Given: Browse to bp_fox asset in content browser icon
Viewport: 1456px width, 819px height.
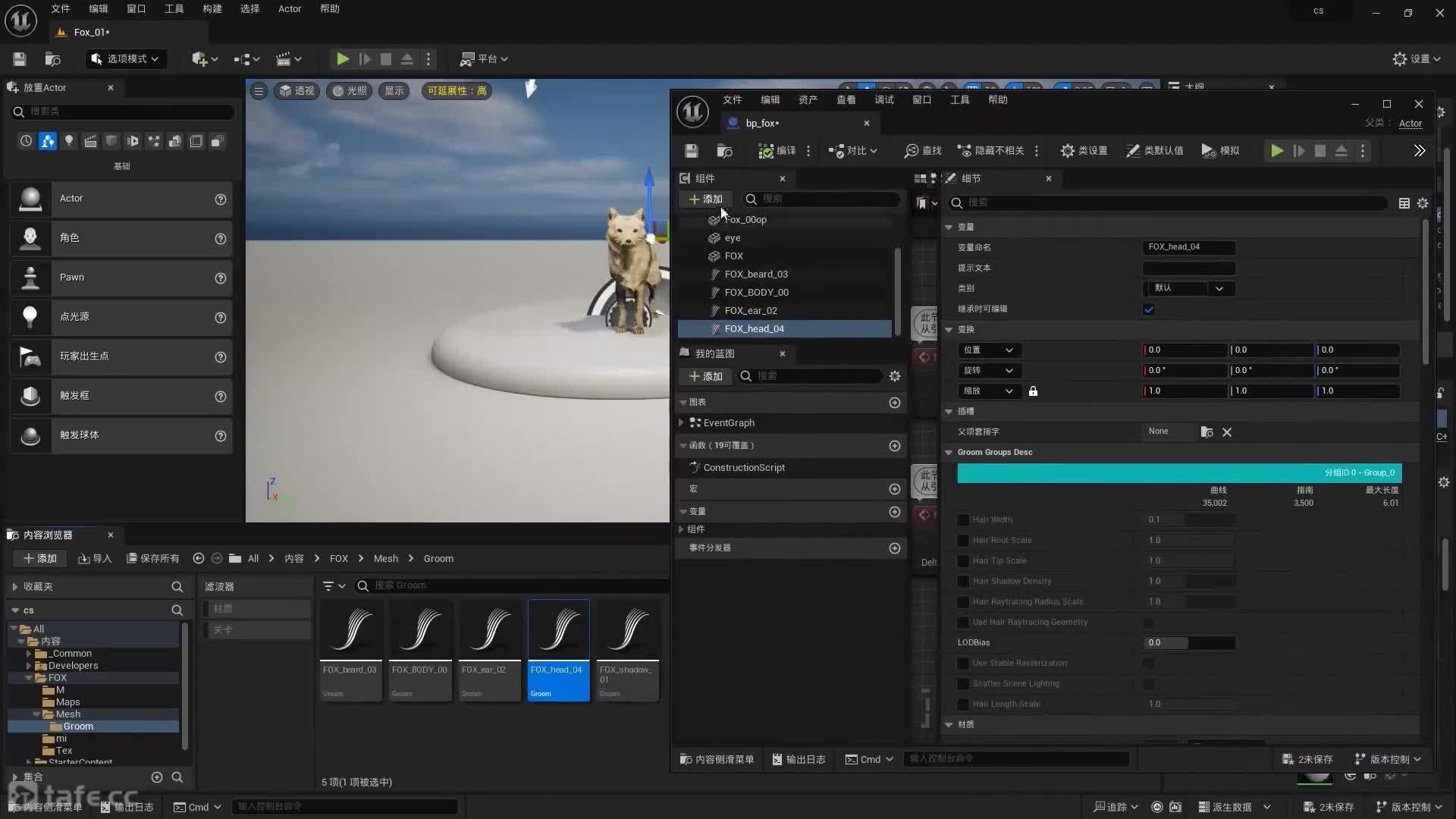Looking at the screenshot, I should point(724,151).
